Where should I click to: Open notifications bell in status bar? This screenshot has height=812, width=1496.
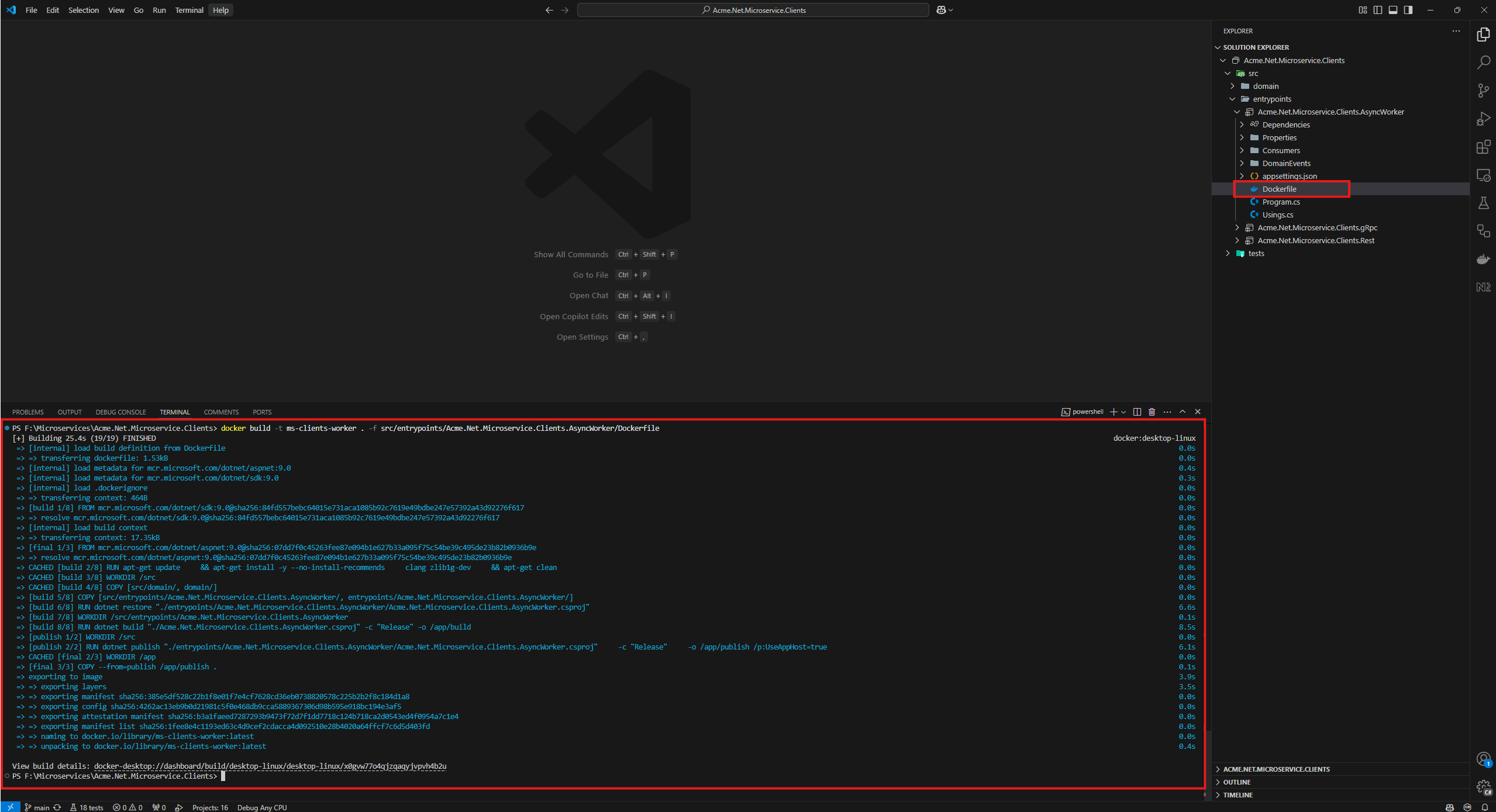[1484, 807]
